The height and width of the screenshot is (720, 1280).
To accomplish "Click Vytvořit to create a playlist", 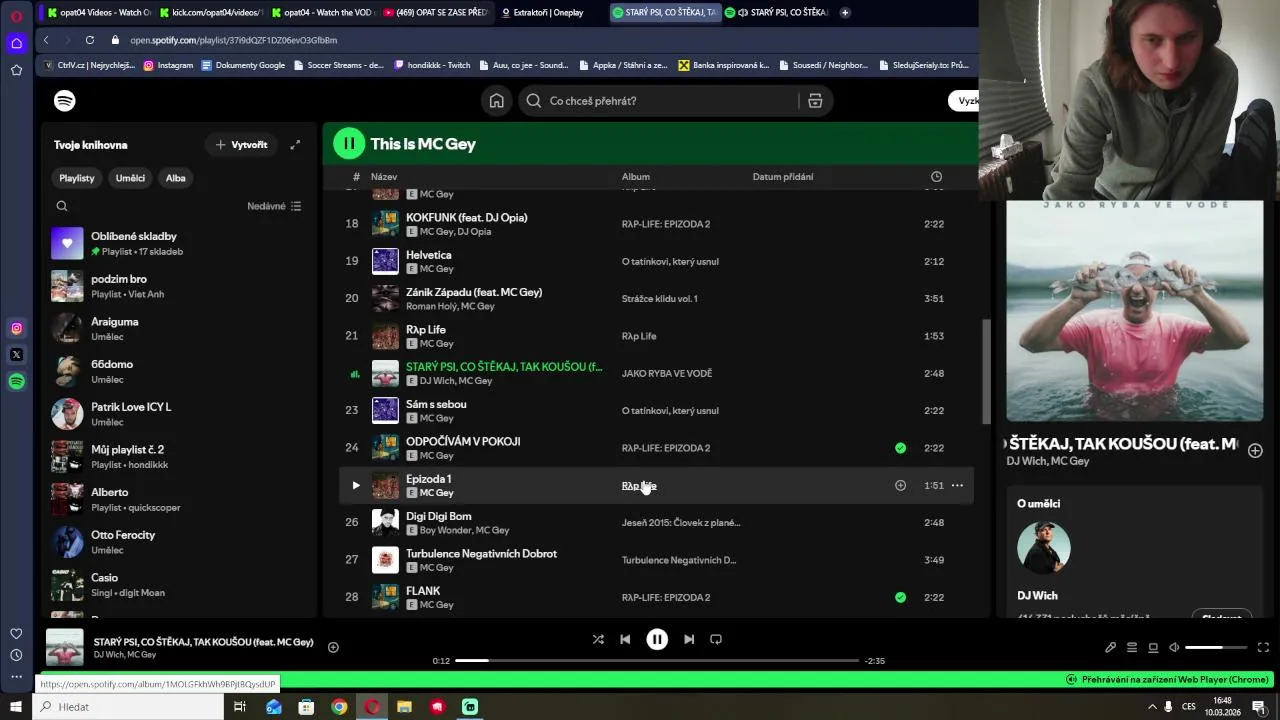I will point(241,145).
